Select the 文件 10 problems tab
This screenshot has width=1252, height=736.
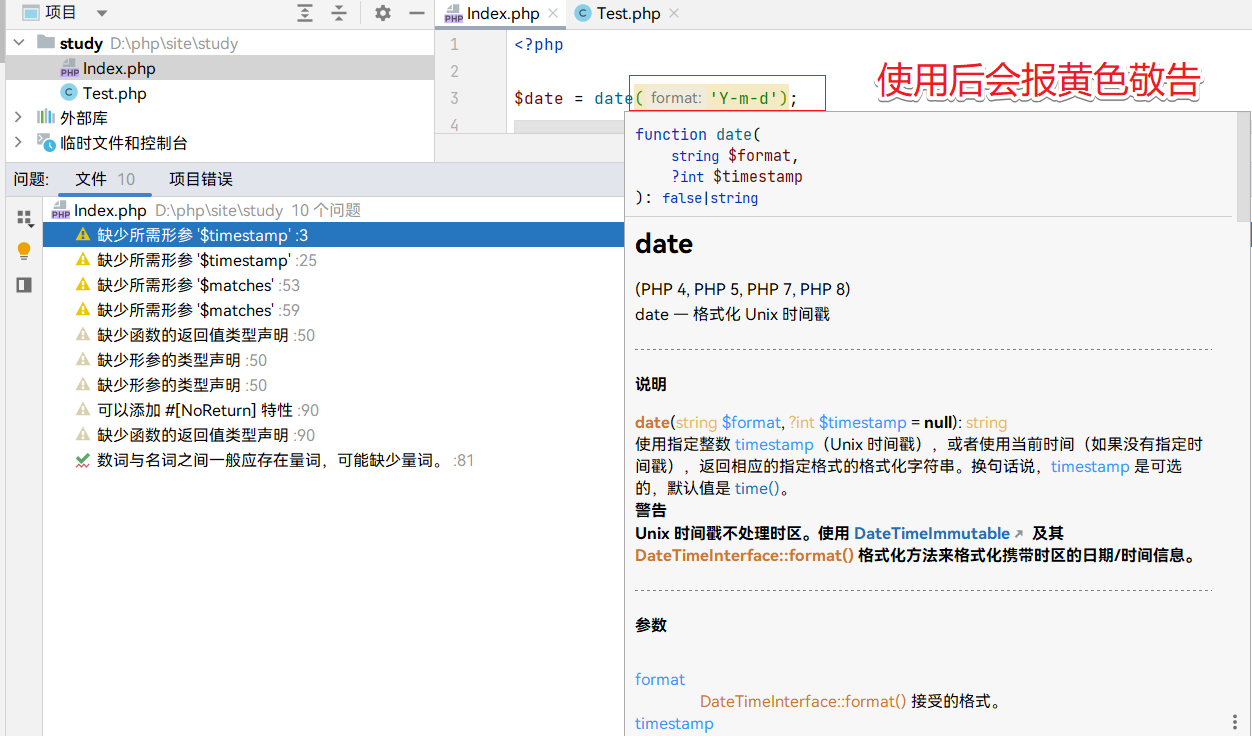(105, 179)
